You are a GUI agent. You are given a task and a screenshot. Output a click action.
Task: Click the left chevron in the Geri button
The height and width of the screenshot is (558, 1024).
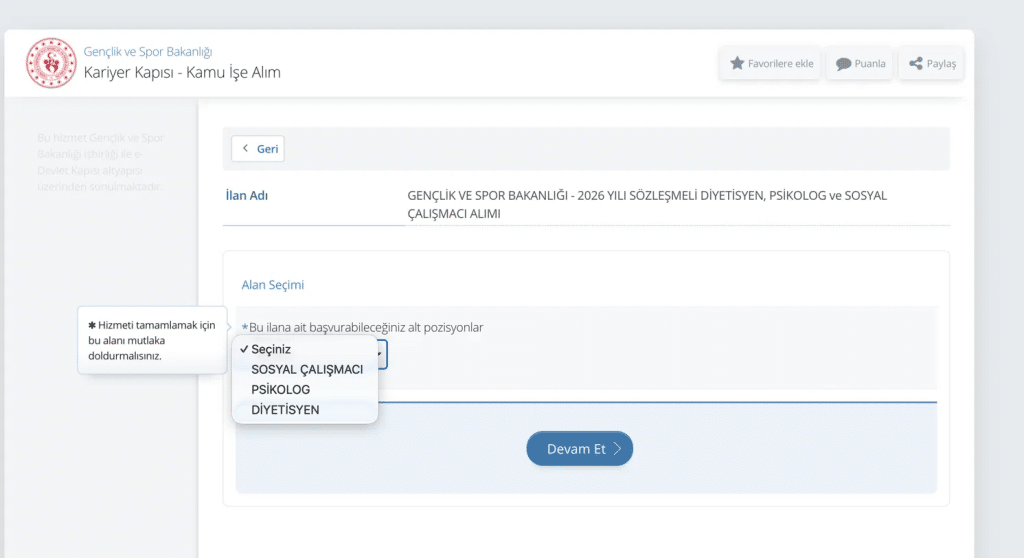coord(246,148)
